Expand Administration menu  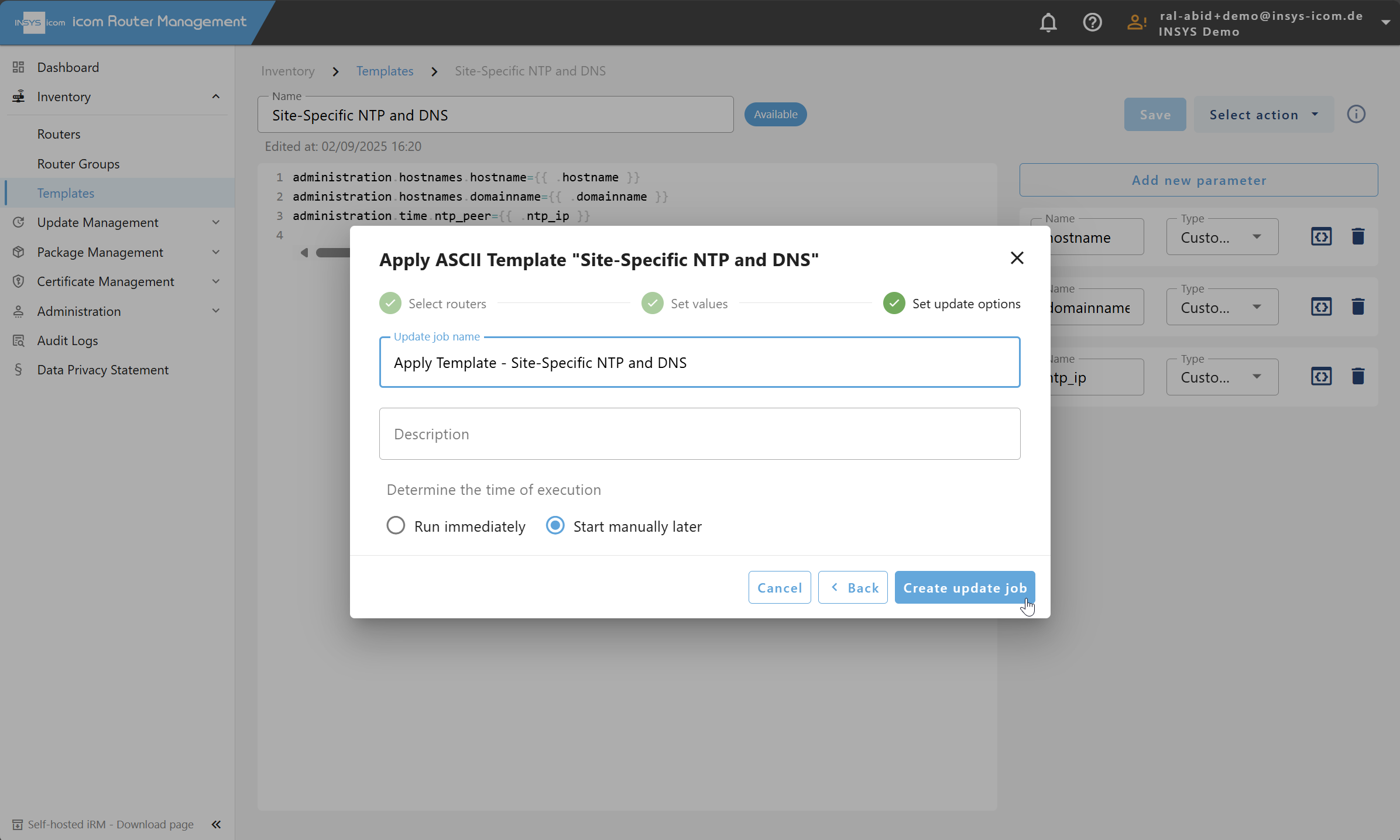click(216, 311)
